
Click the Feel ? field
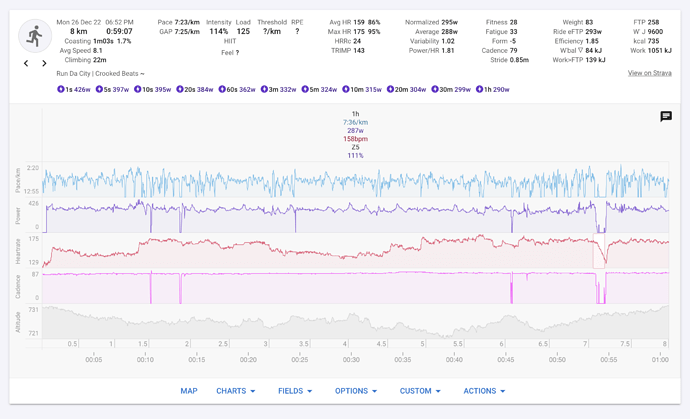(230, 53)
